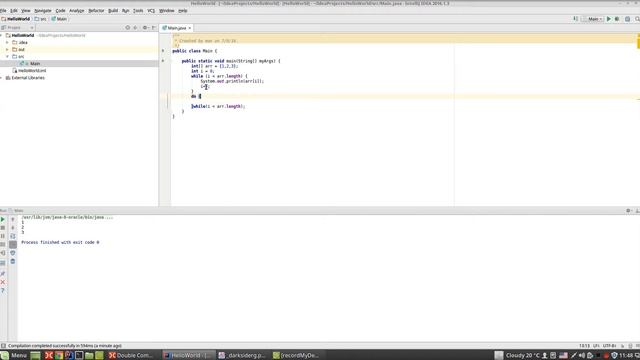
Task: Click the Run tool window label
Action: coord(3,211)
